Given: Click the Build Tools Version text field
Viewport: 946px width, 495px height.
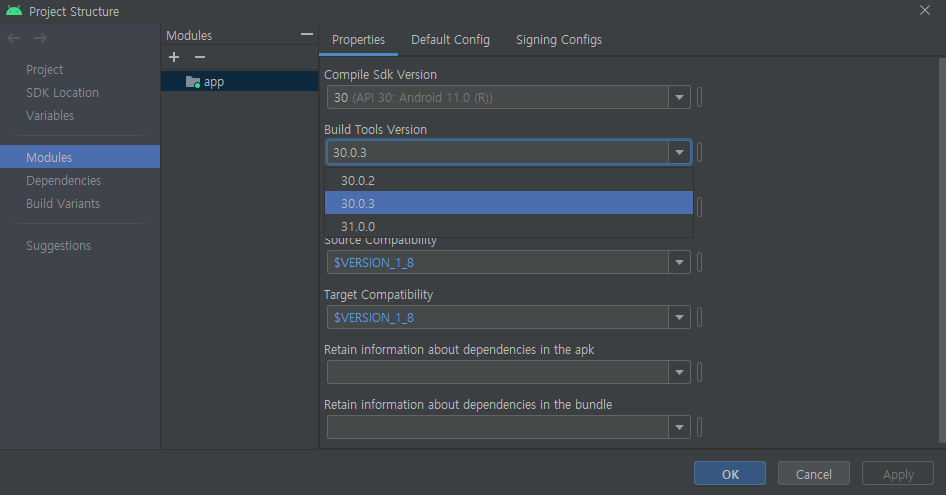Looking at the screenshot, I should (x=498, y=152).
